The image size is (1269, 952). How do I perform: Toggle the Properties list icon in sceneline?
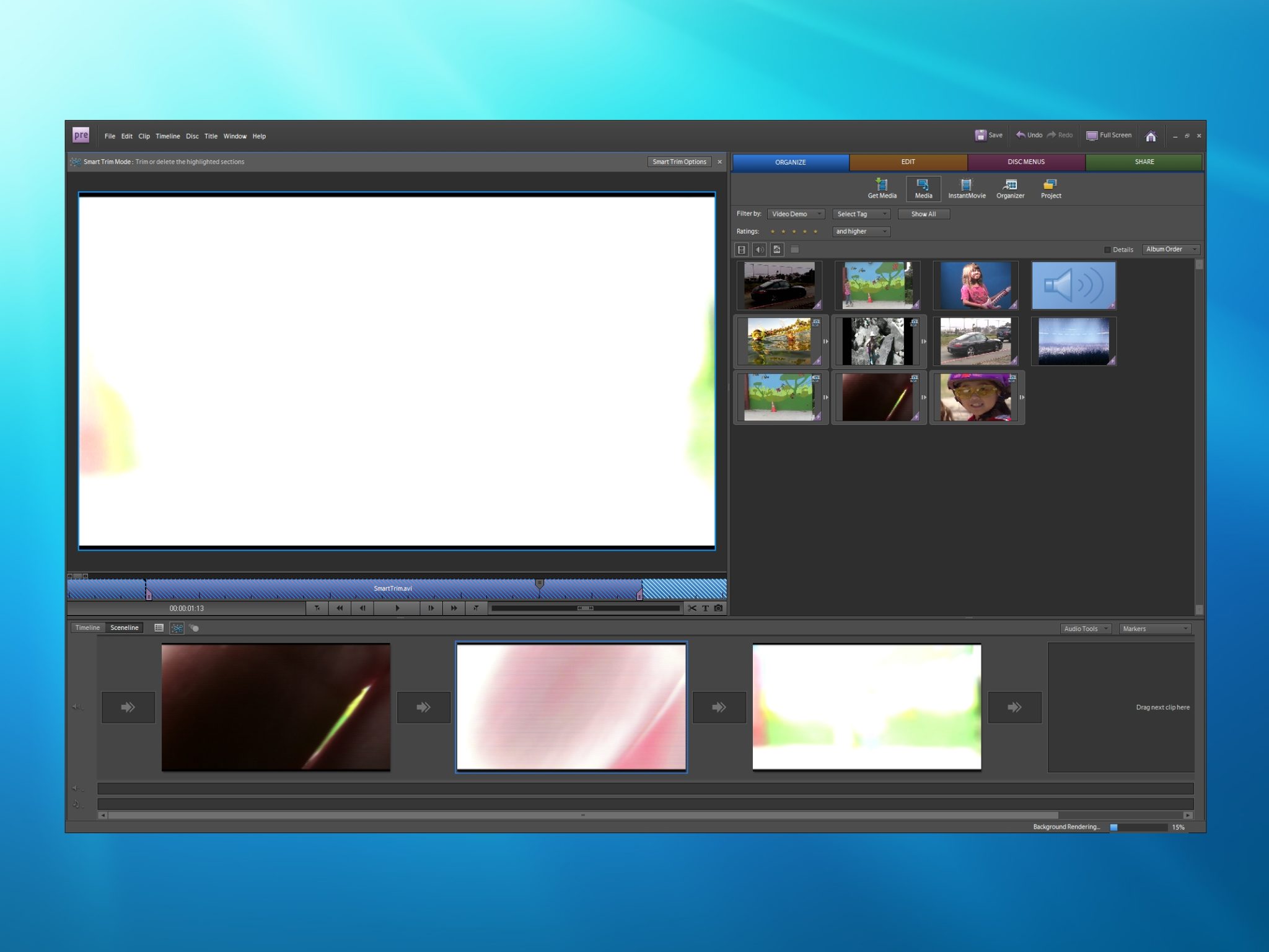pyautogui.click(x=159, y=628)
